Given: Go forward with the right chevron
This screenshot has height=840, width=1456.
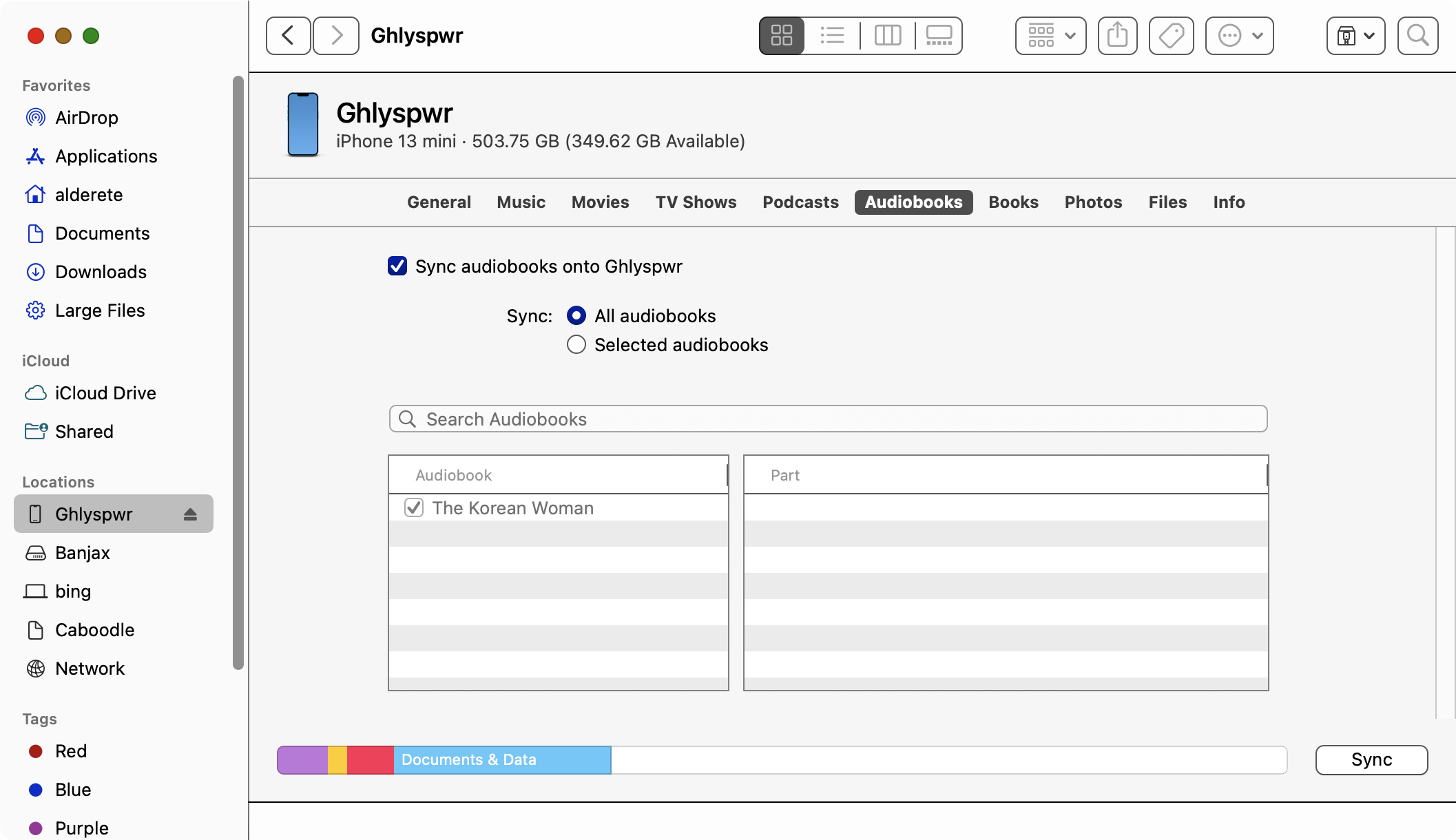Looking at the screenshot, I should point(336,35).
